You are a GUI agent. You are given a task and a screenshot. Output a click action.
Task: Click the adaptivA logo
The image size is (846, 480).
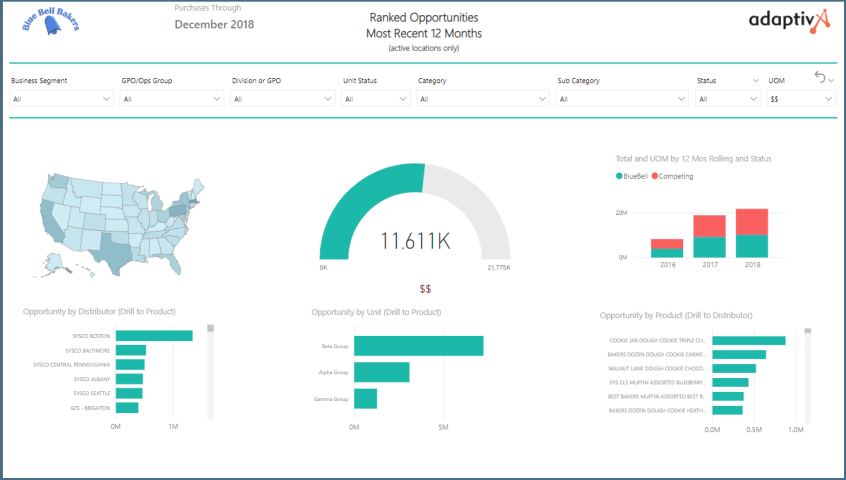789,20
